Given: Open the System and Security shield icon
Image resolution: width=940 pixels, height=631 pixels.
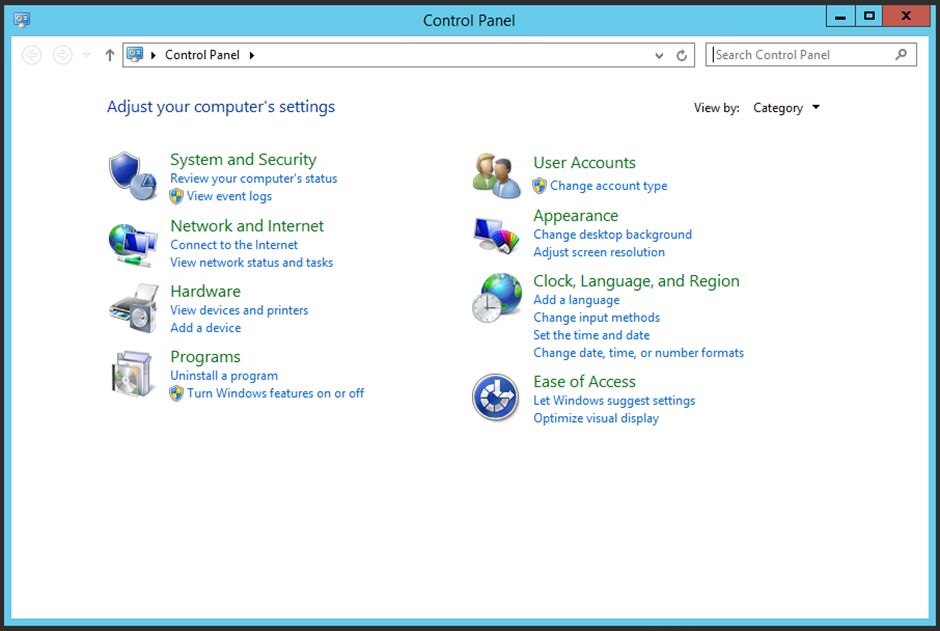Looking at the screenshot, I should (x=133, y=176).
